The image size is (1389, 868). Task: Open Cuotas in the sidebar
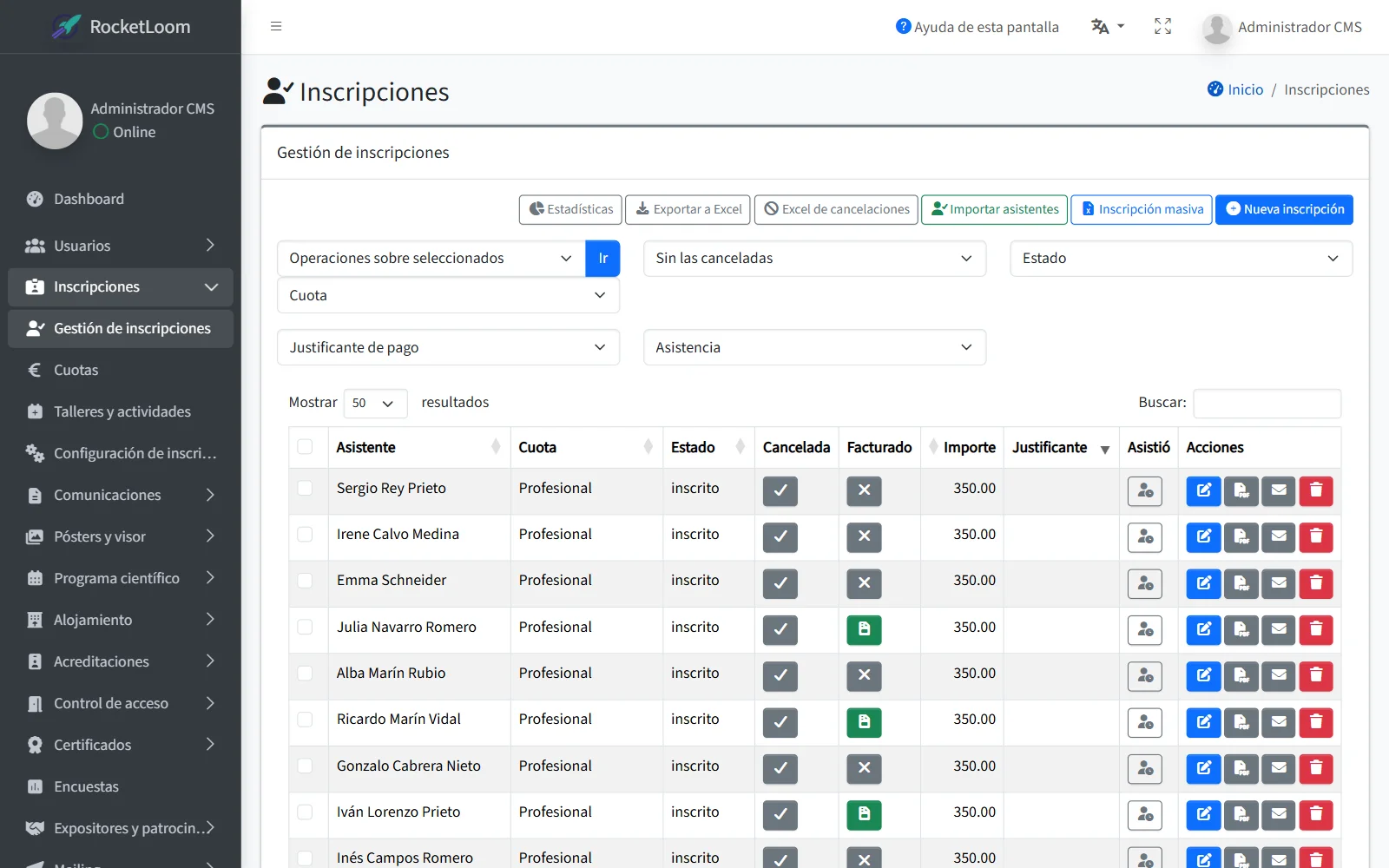pos(121,370)
